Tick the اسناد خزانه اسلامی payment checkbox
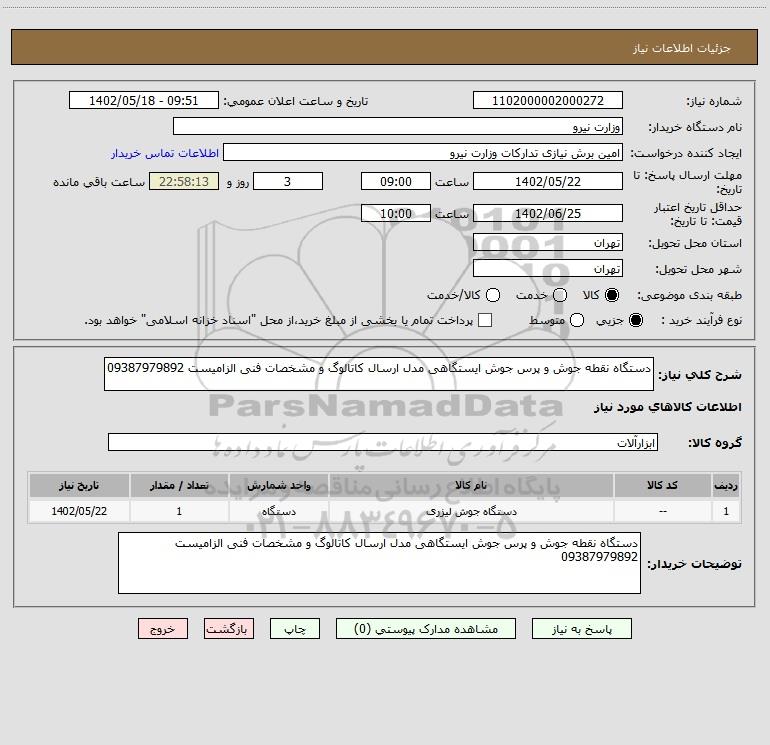 (x=485, y=320)
